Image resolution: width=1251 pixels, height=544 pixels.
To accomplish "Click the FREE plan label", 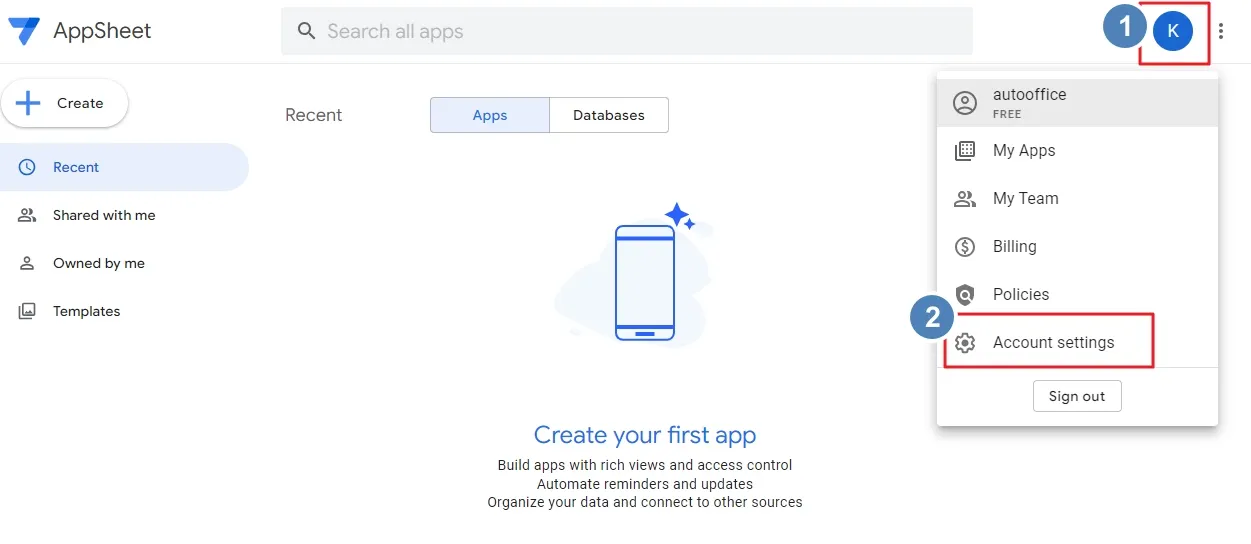I will click(x=1007, y=114).
